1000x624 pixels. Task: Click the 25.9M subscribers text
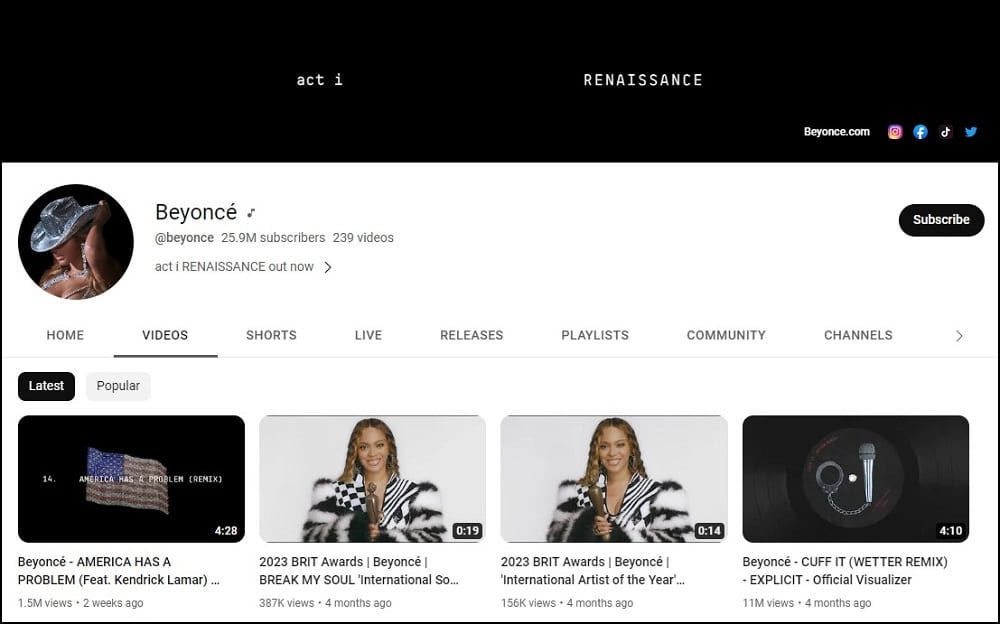[x=273, y=238]
